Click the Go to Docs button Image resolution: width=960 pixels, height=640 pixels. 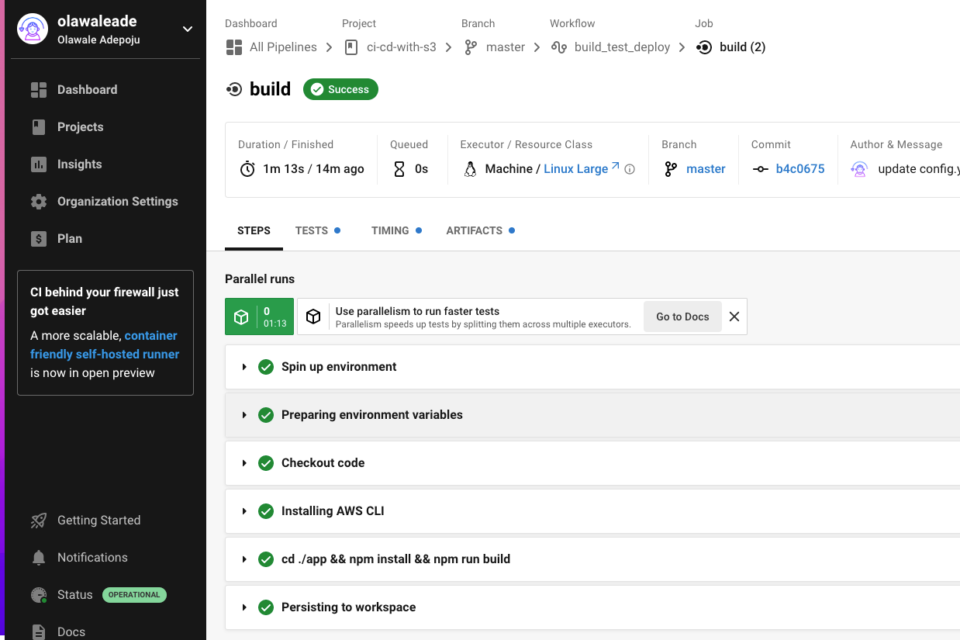coord(682,316)
